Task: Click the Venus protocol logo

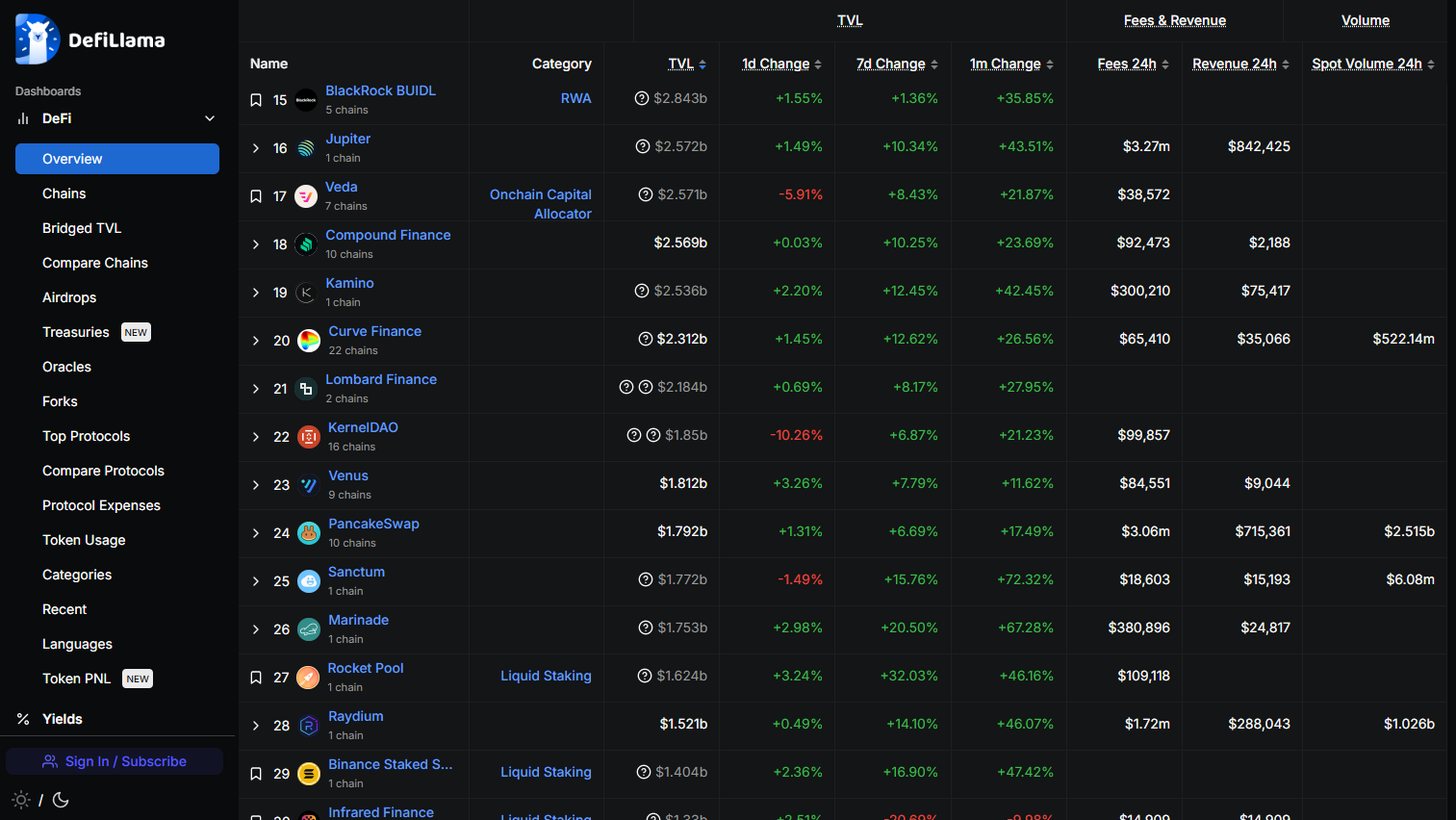Action: pyautogui.click(x=309, y=485)
